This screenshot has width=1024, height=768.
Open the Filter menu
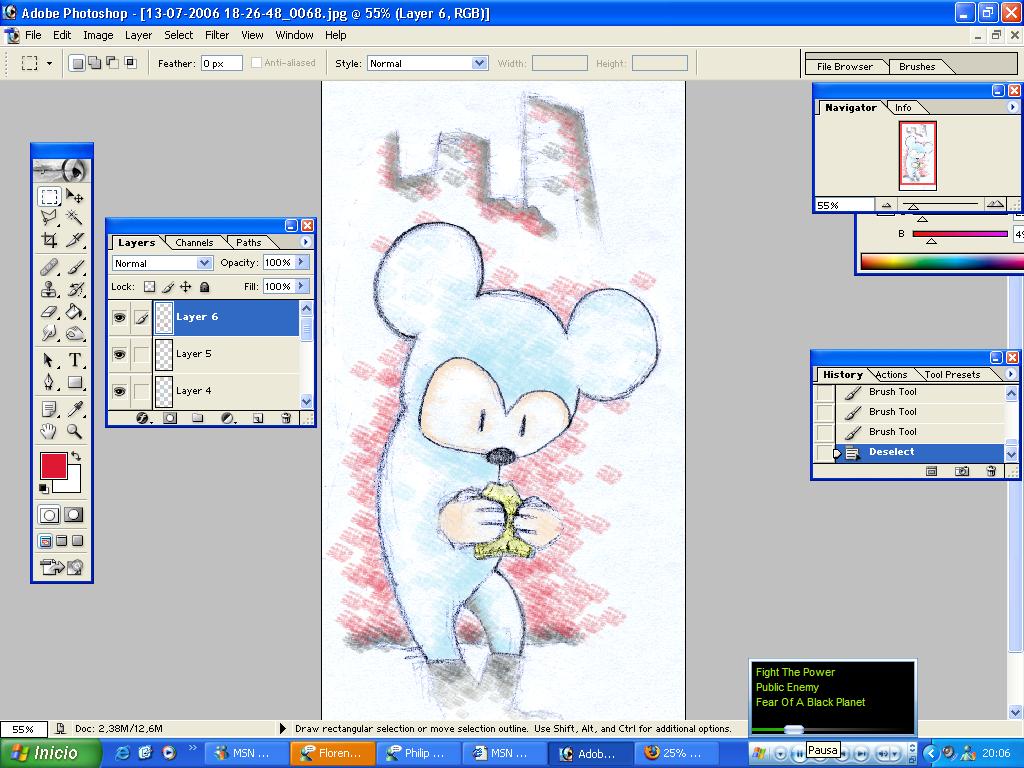pyautogui.click(x=217, y=35)
